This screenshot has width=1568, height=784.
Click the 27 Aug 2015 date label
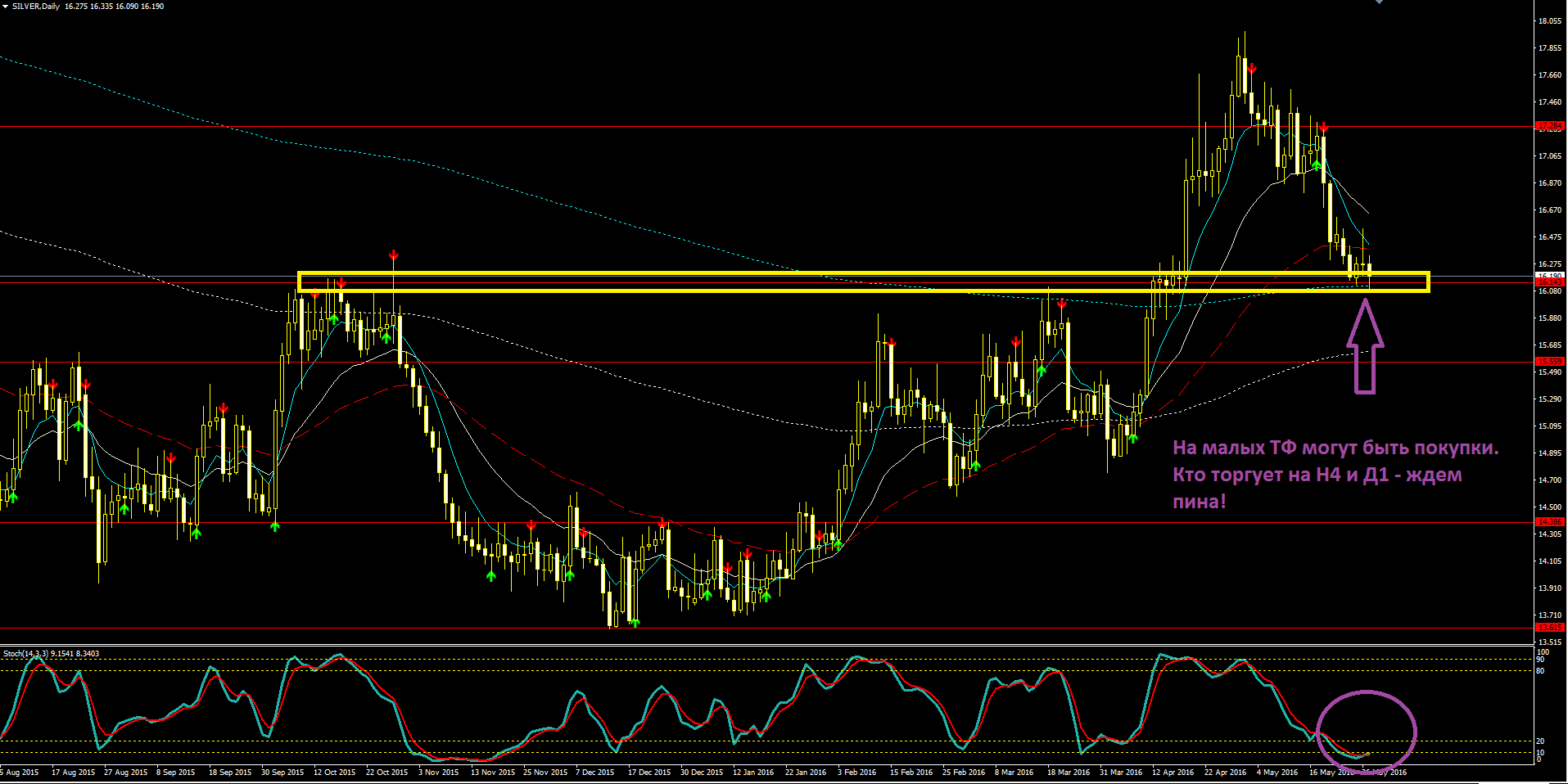pos(125,773)
